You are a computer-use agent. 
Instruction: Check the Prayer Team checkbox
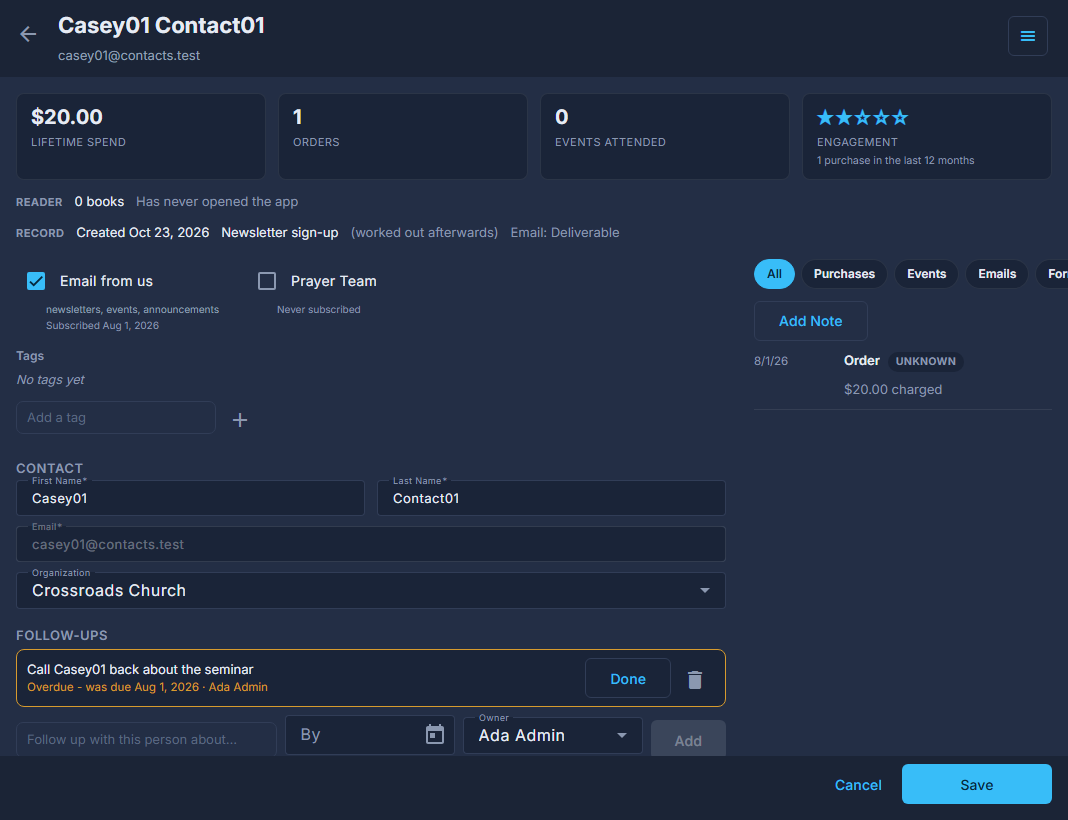coord(267,281)
